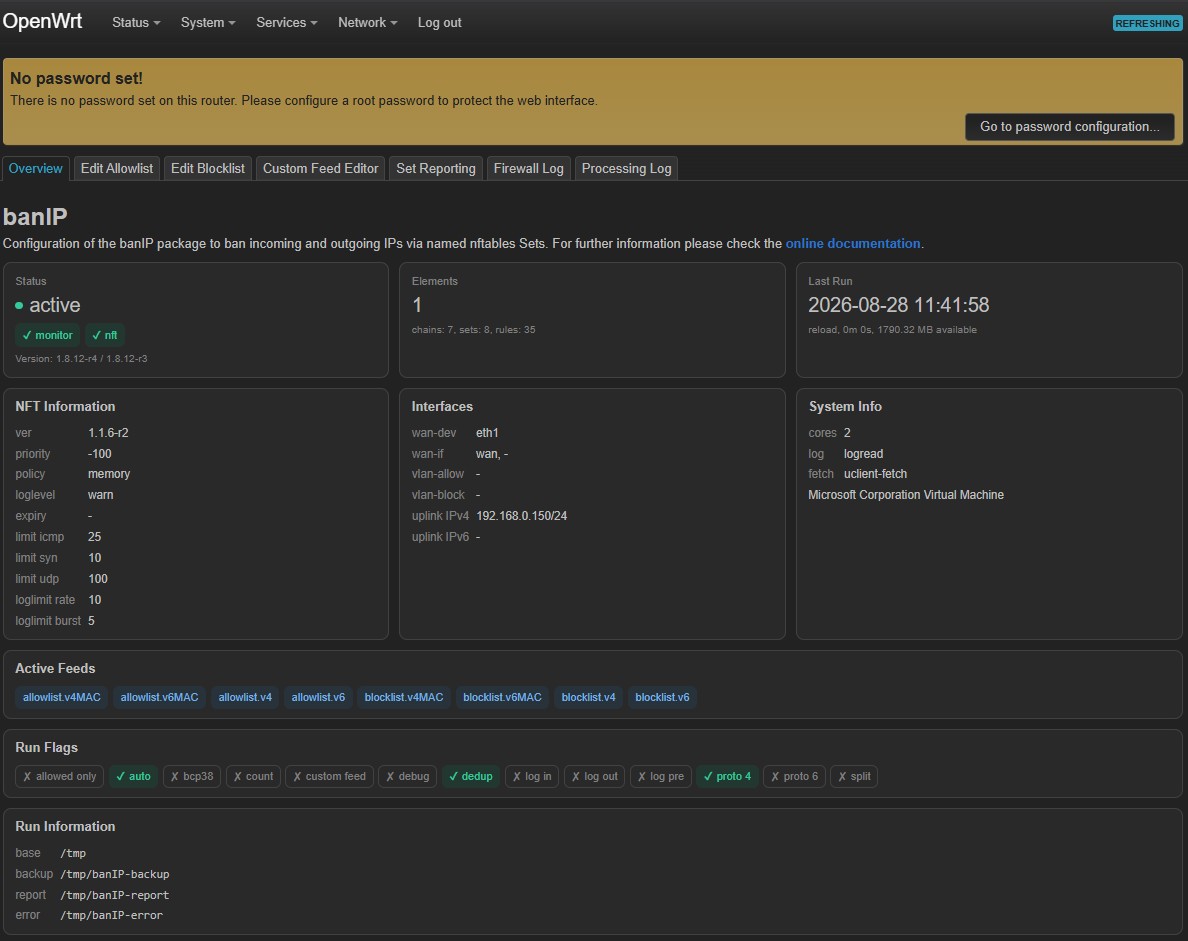
Task: Click the allowlist.v6MAC feed tag
Action: point(159,697)
